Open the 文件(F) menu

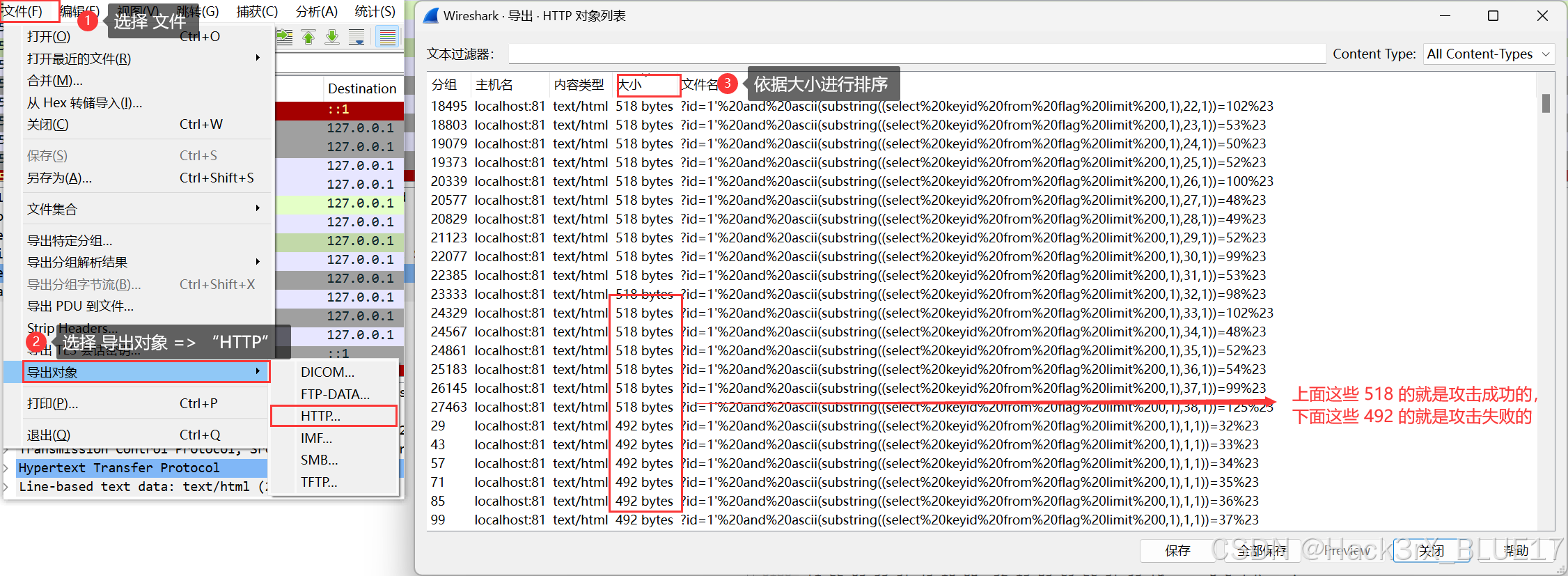coord(23,11)
